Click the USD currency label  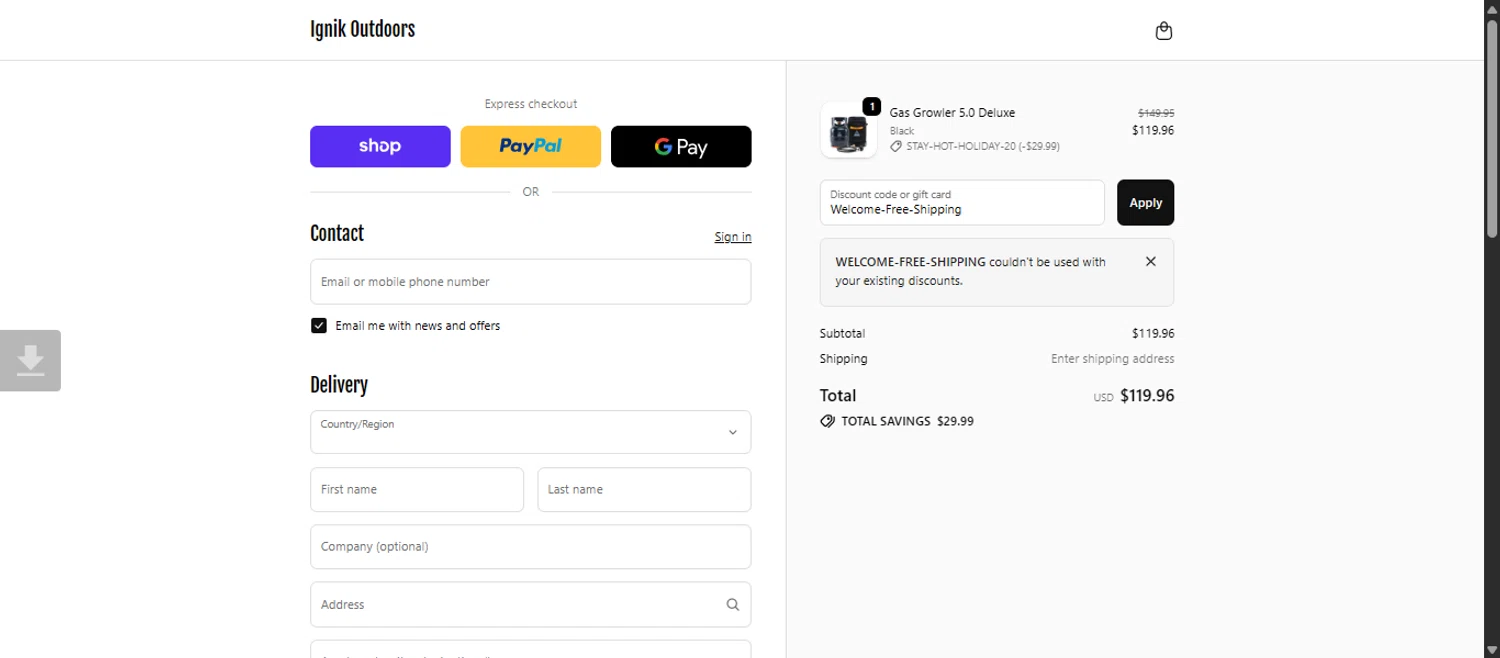pyautogui.click(x=1103, y=398)
